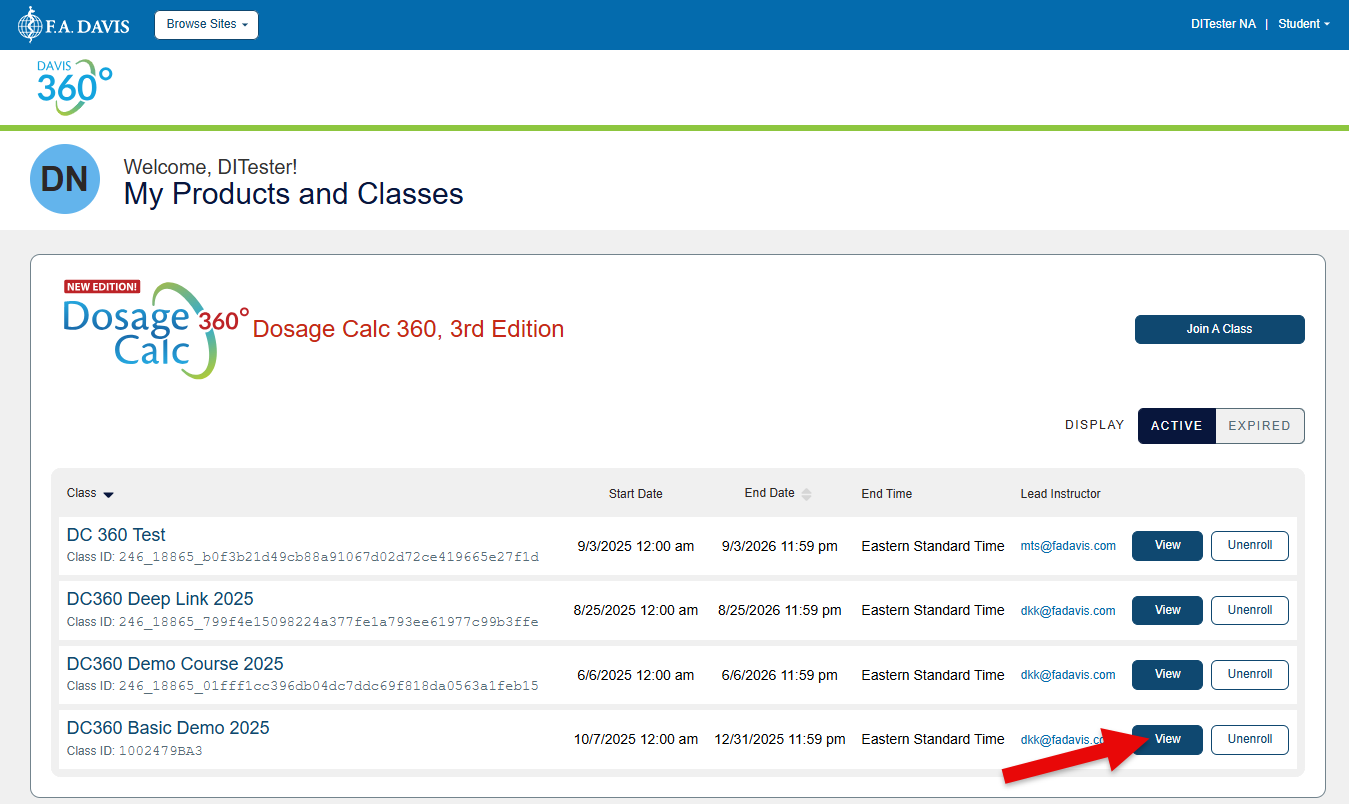Sort by End Date arrows icon
This screenshot has height=804, width=1349.
pyautogui.click(x=807, y=494)
